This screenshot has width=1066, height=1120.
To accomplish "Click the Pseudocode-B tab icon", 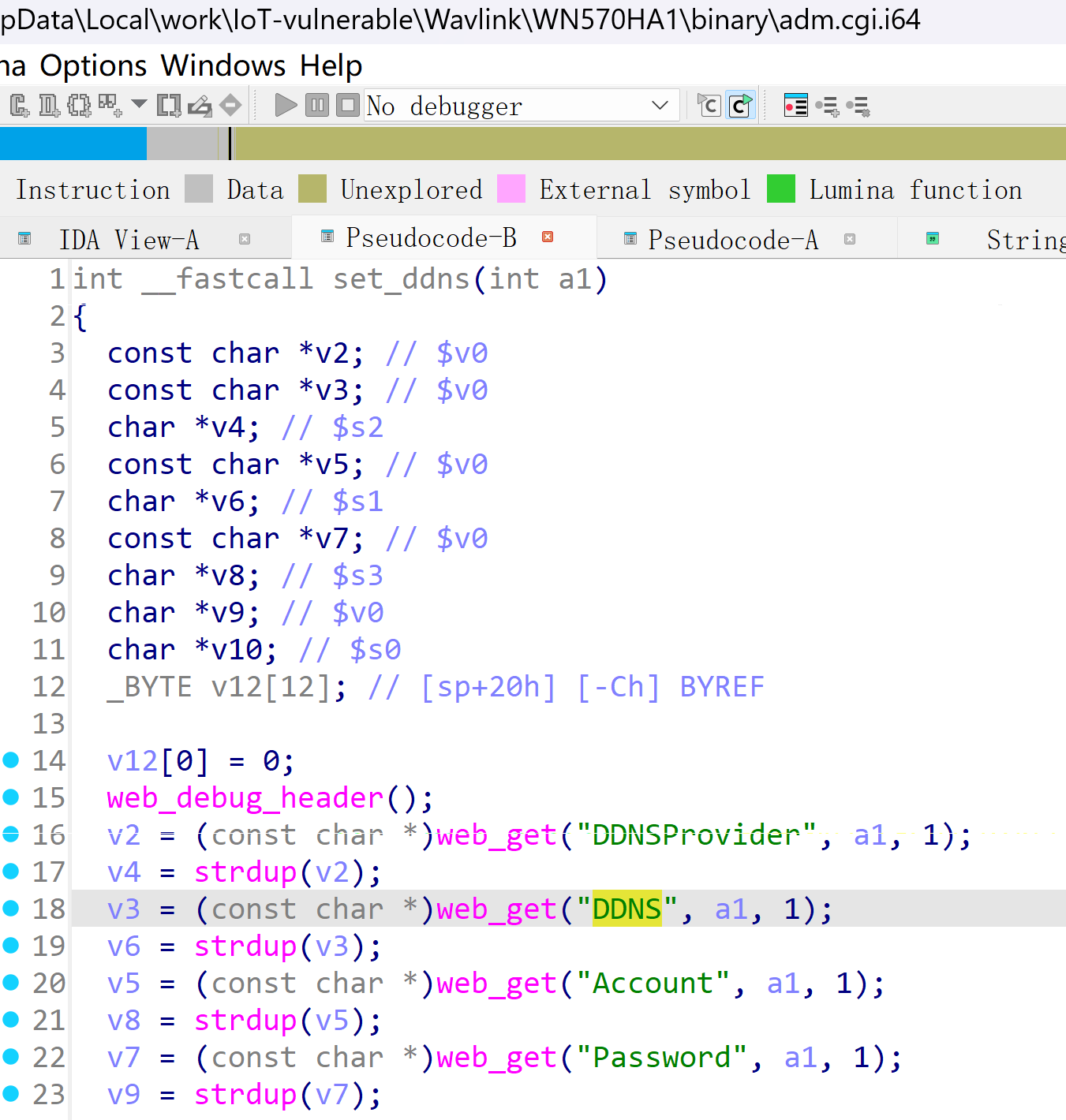I will pyautogui.click(x=327, y=237).
